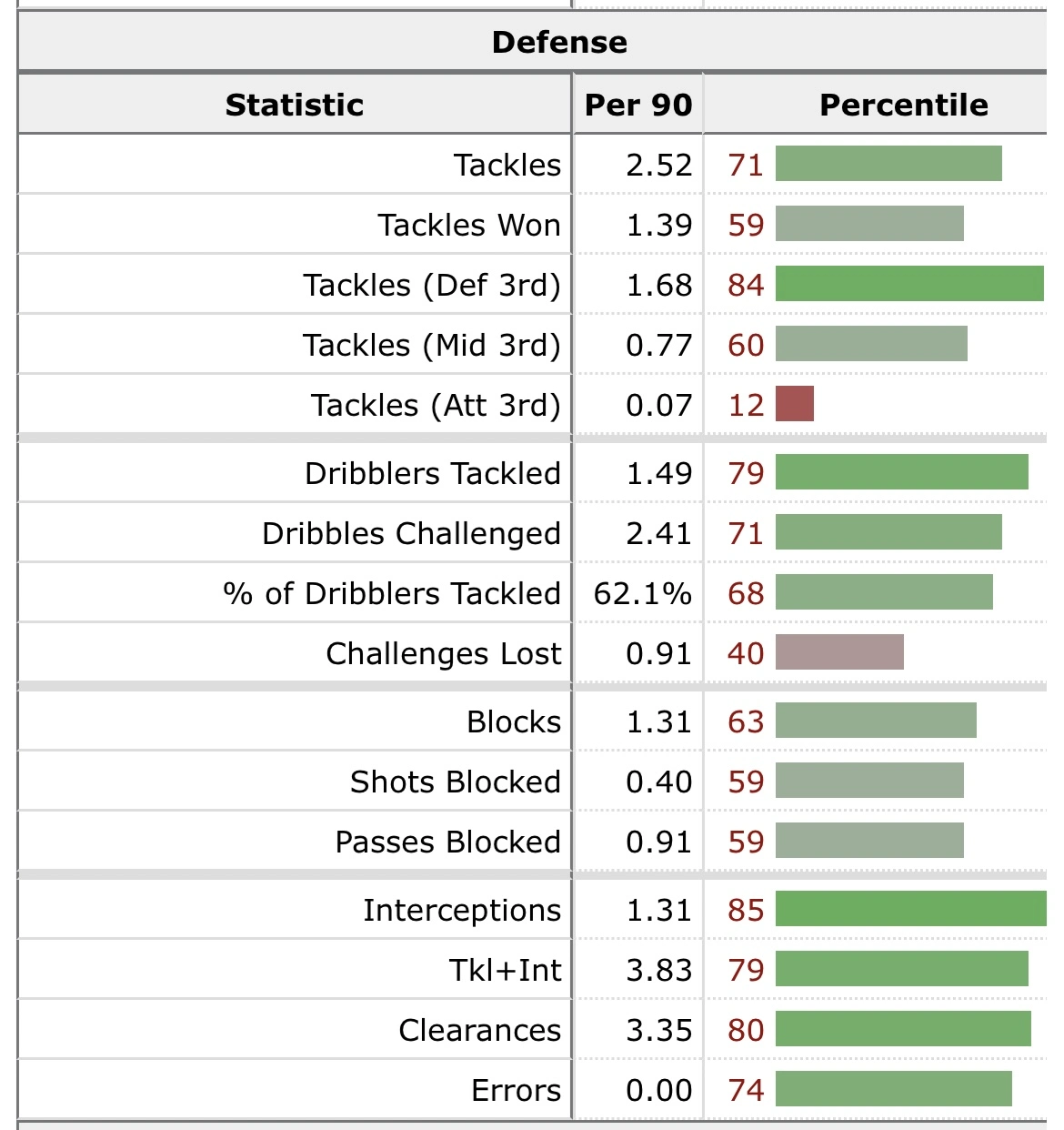
Task: Click the Statistic column header
Action: pyautogui.click(x=294, y=105)
